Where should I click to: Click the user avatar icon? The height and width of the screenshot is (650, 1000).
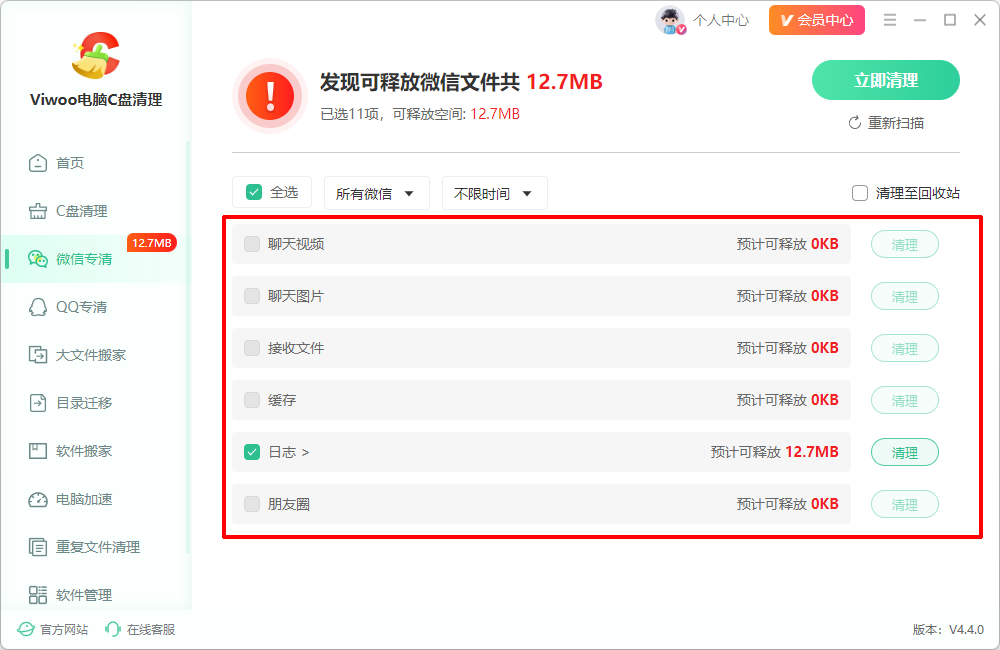[x=670, y=20]
